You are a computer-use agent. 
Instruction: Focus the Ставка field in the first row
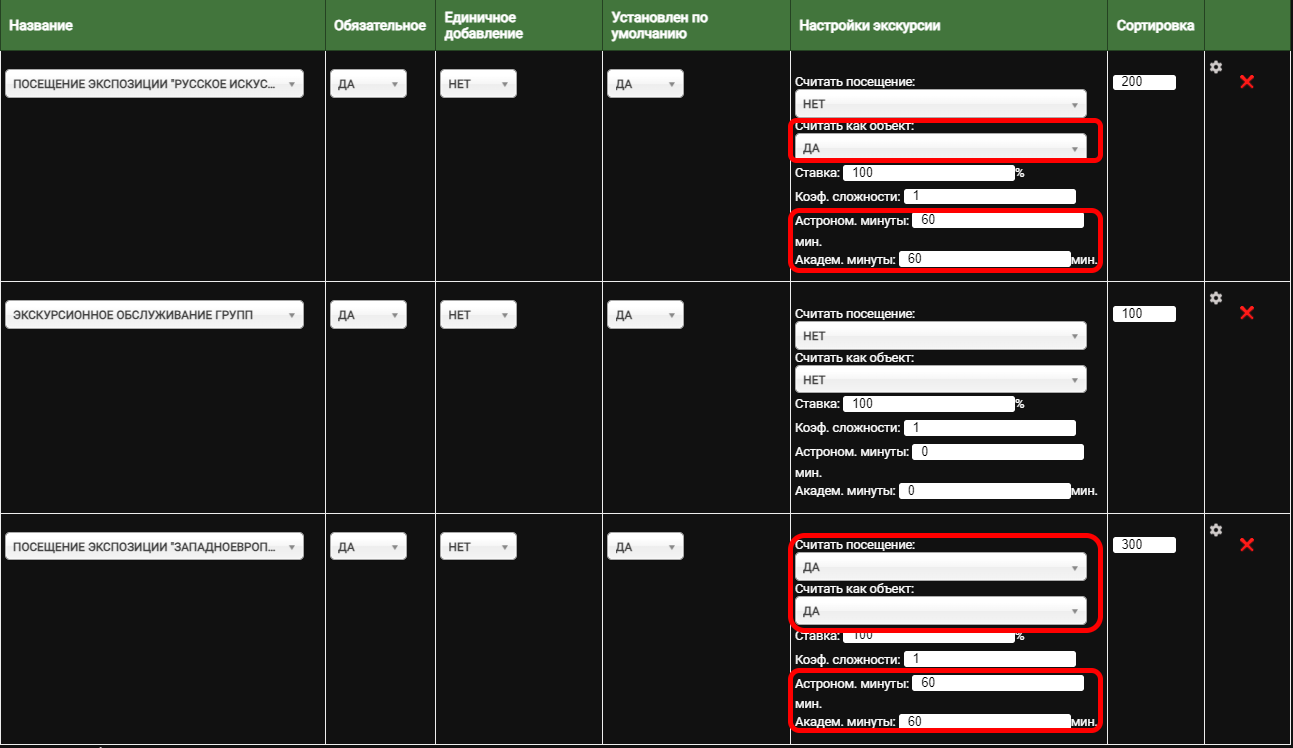click(x=928, y=173)
